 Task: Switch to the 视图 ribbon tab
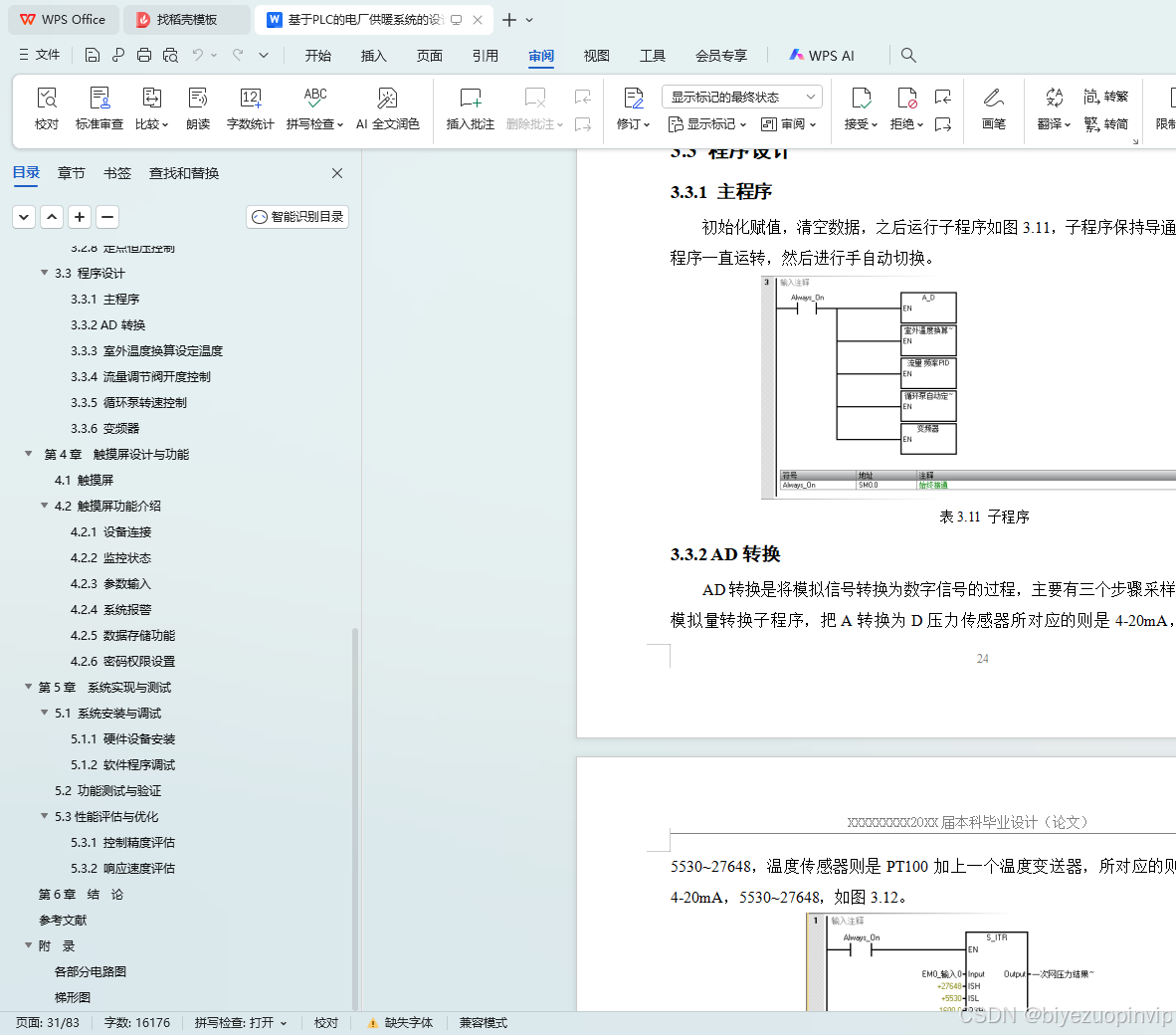[596, 56]
